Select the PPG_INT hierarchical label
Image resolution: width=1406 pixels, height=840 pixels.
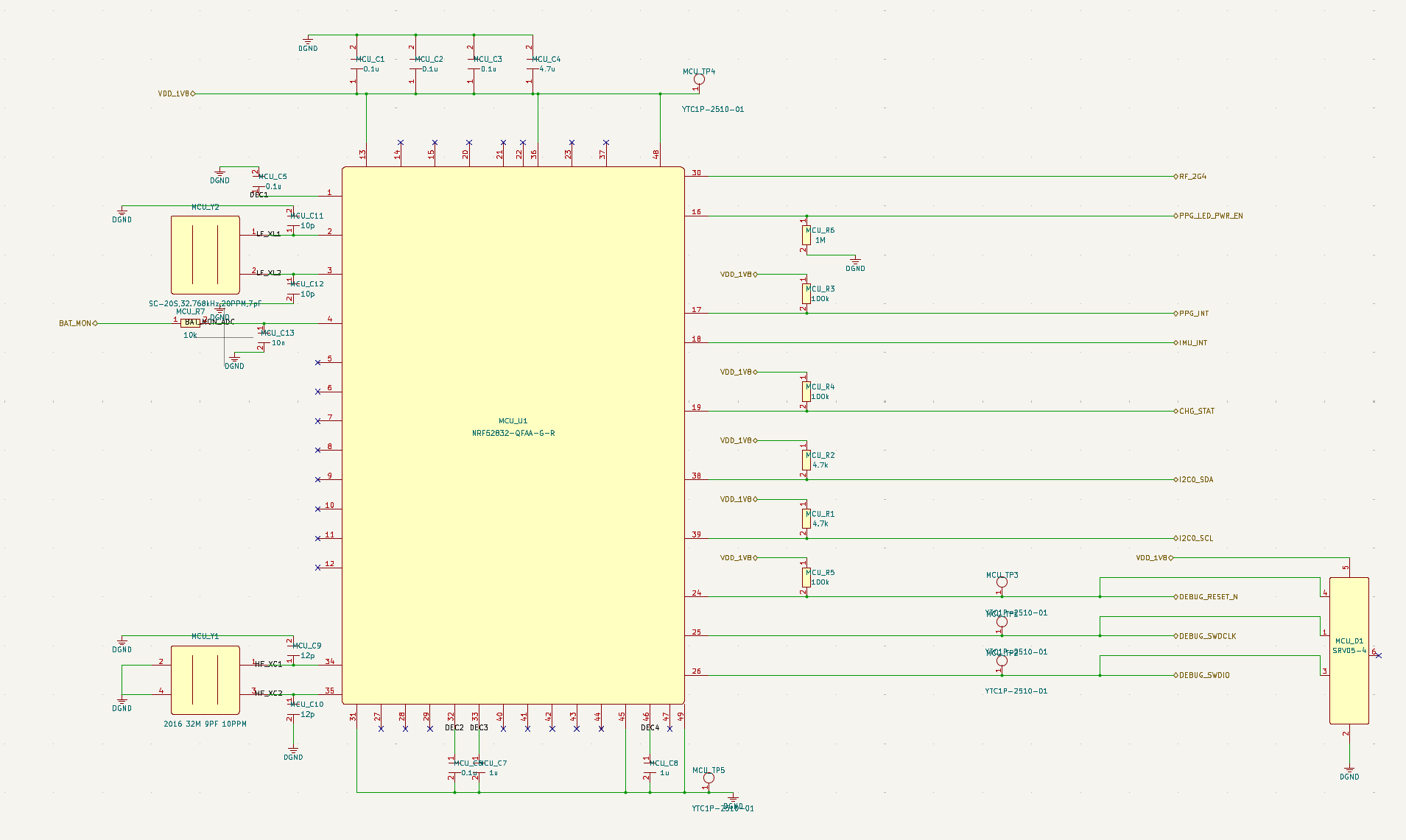click(x=1193, y=314)
